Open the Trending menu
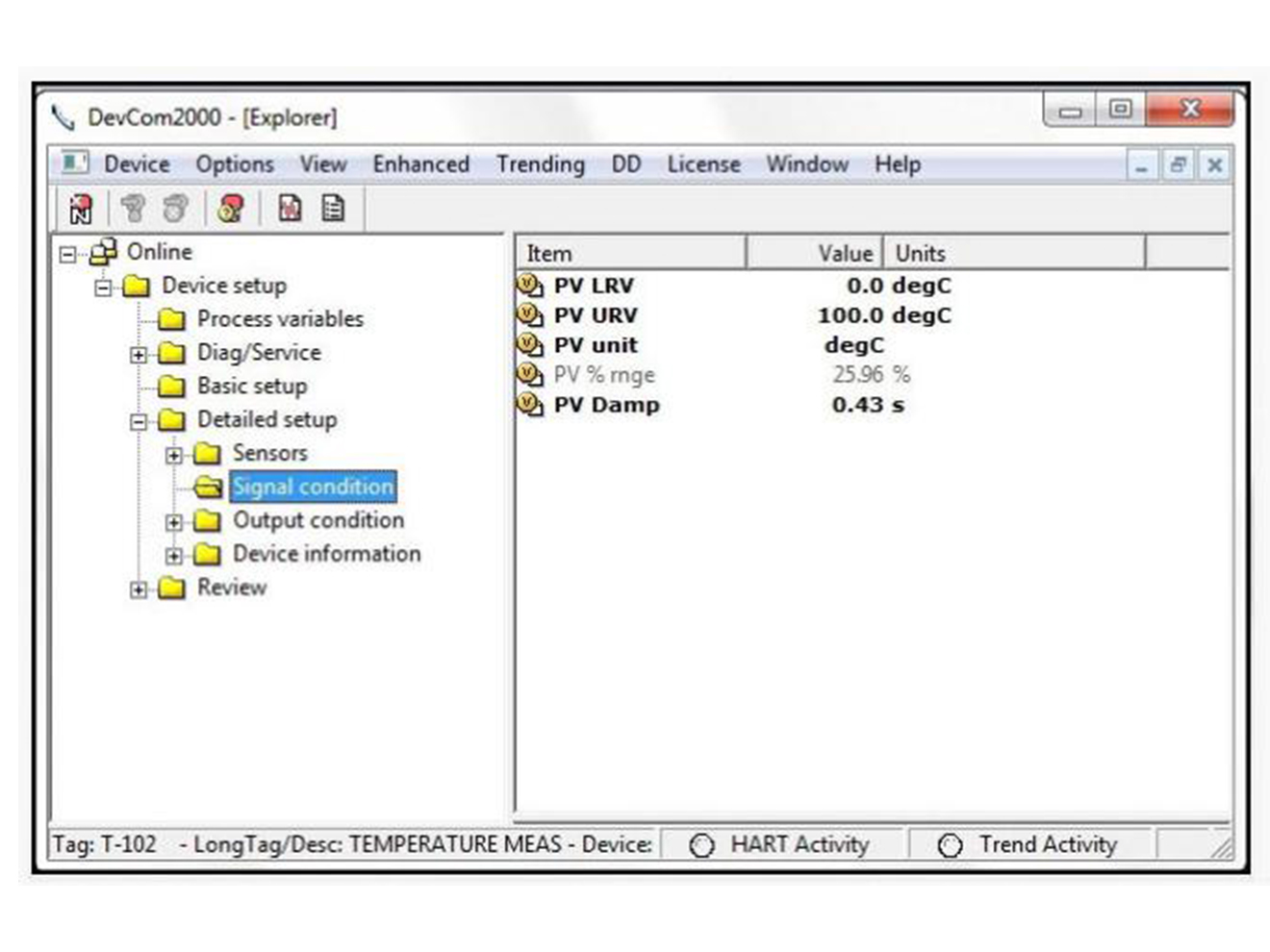The width and height of the screenshot is (1270, 952). pyautogui.click(x=540, y=164)
